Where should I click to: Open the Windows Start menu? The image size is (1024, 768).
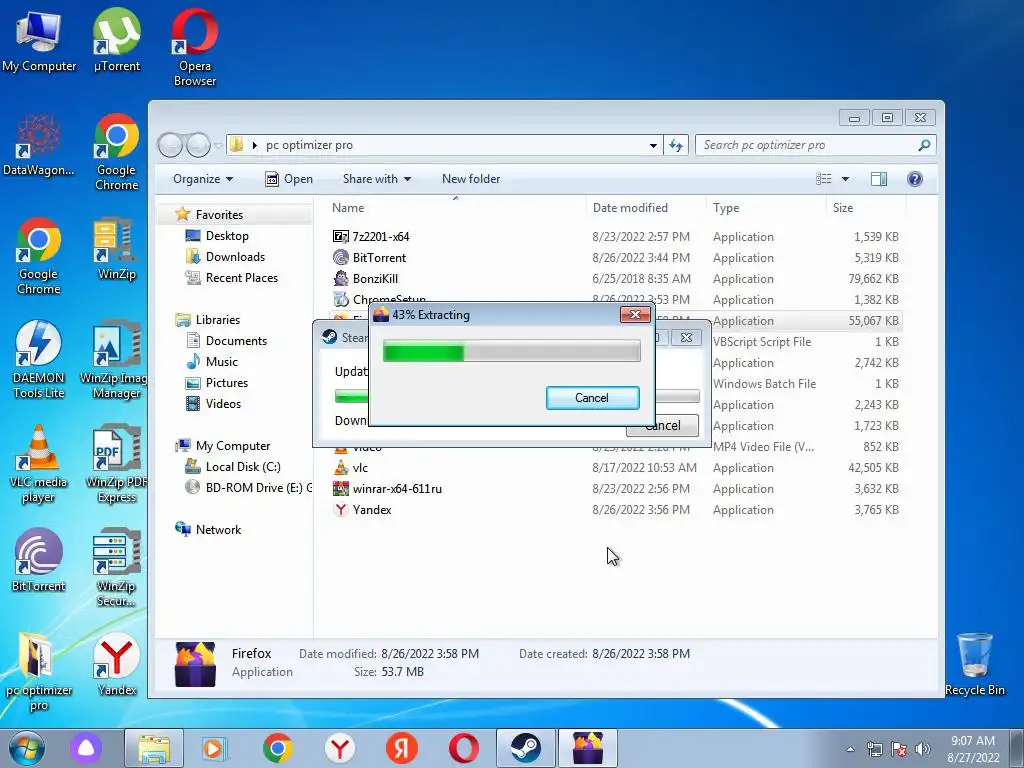[x=27, y=748]
